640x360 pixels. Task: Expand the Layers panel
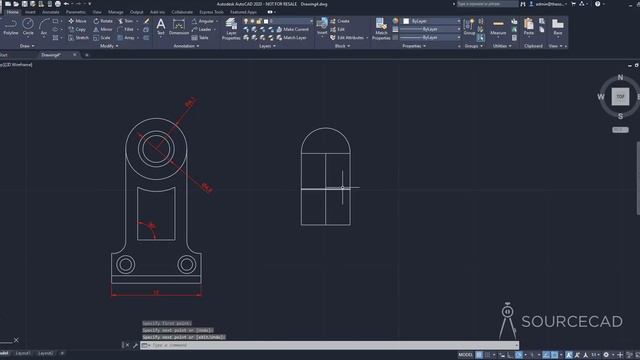point(267,46)
